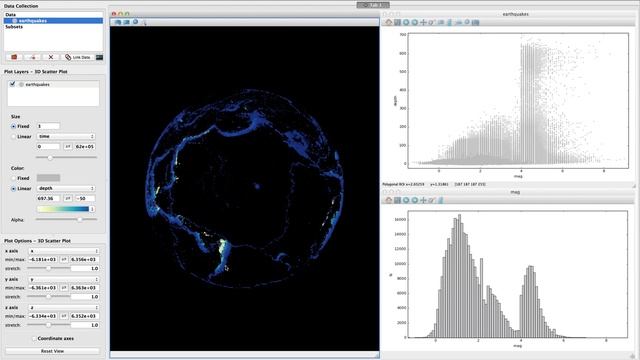Select the zoom tool in histogram toolbar

tap(432, 200)
